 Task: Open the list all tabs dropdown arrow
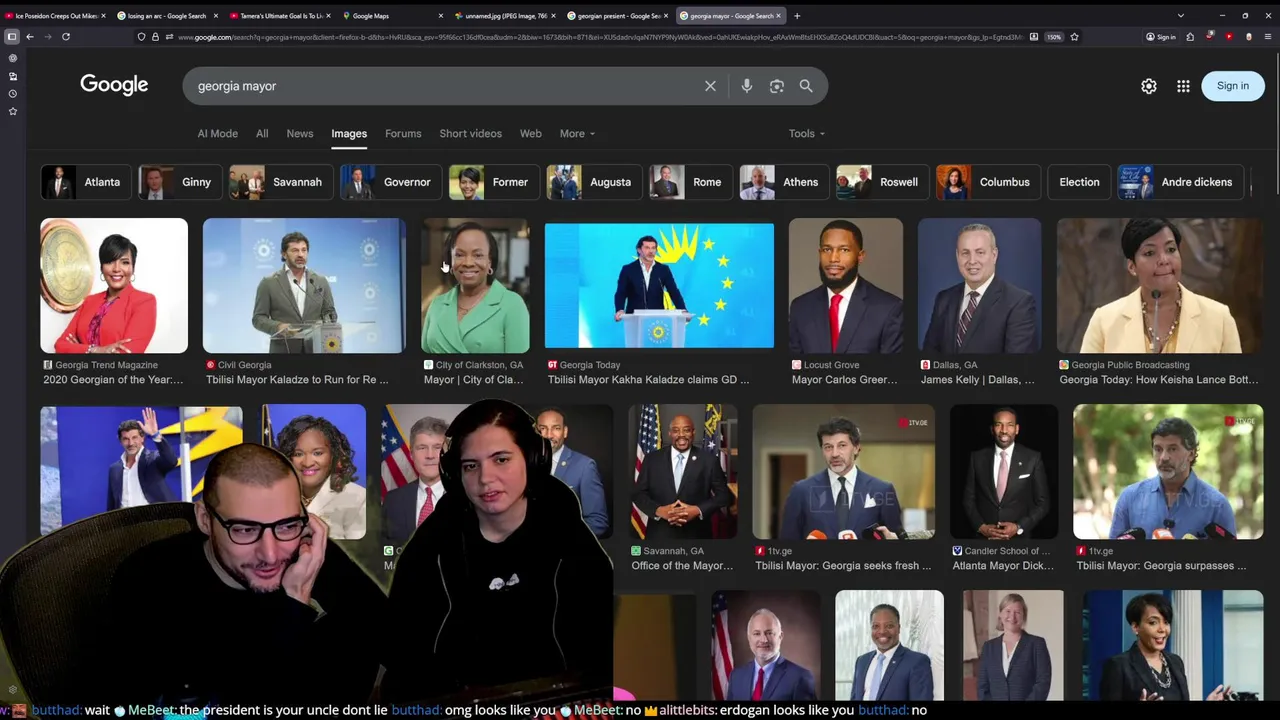pyautogui.click(x=1180, y=16)
